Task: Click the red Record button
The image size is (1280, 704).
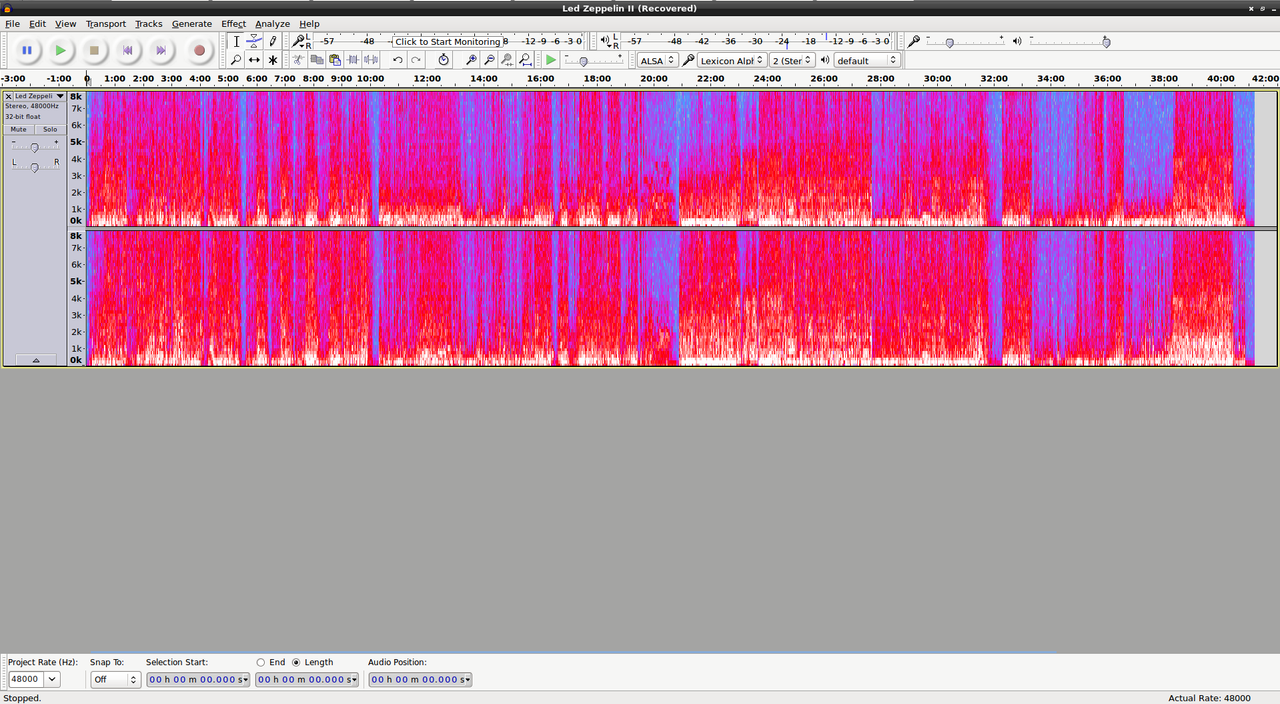Action: (x=199, y=50)
